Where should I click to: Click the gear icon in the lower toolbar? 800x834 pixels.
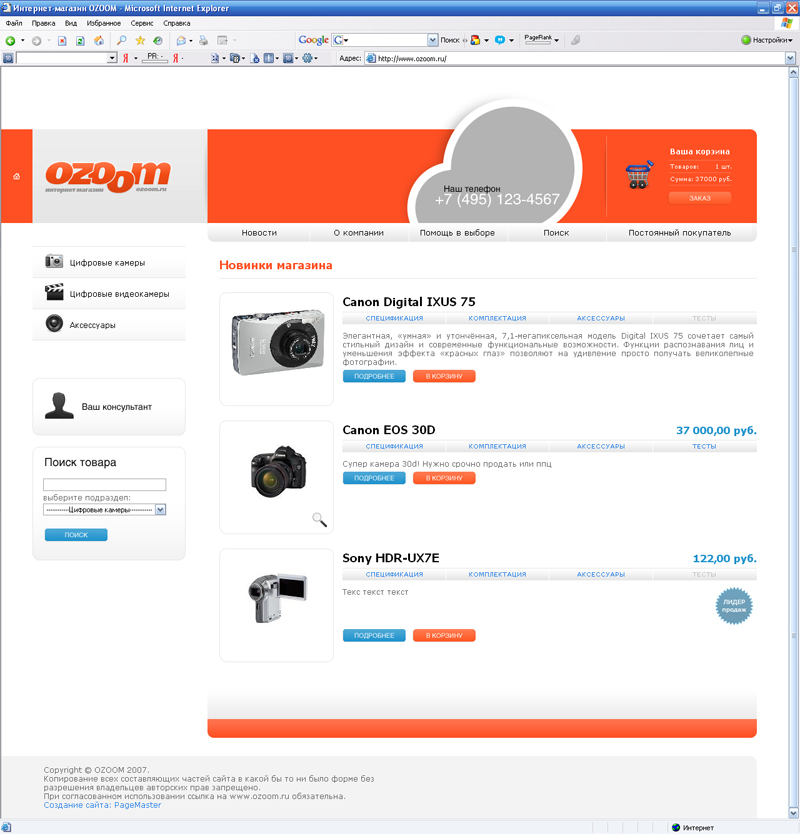click(x=307, y=58)
